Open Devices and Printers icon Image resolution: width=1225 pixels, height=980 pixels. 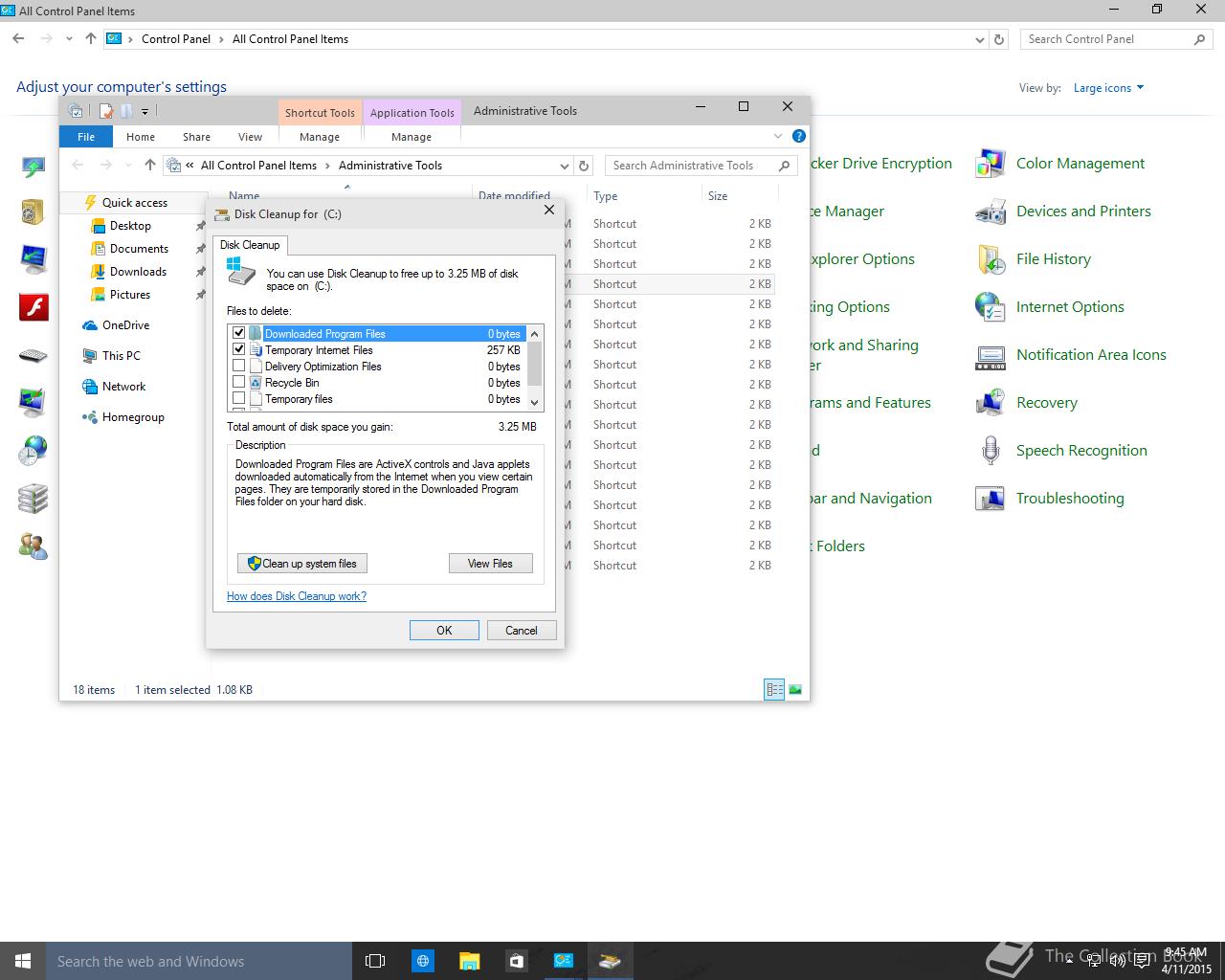click(x=991, y=212)
